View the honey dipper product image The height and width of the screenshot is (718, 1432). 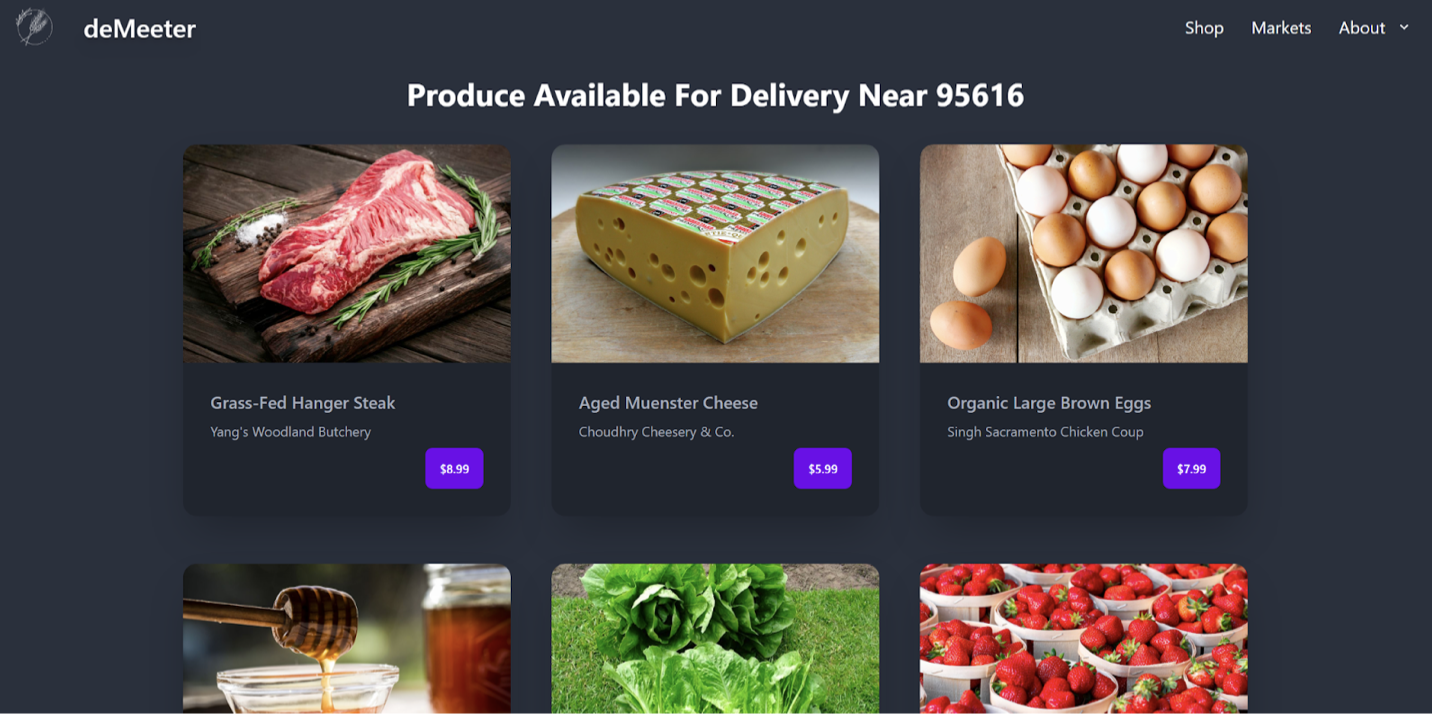pos(347,638)
